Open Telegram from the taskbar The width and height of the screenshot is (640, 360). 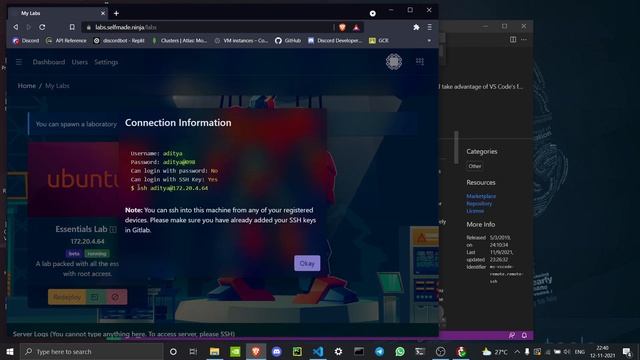[x=379, y=351]
